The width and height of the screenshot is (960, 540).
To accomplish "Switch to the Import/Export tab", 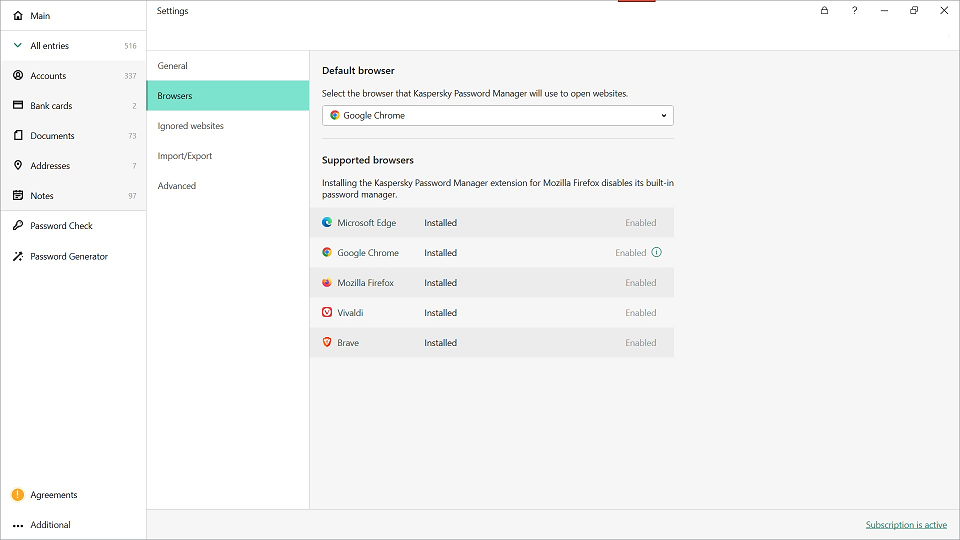I will [x=228, y=156].
